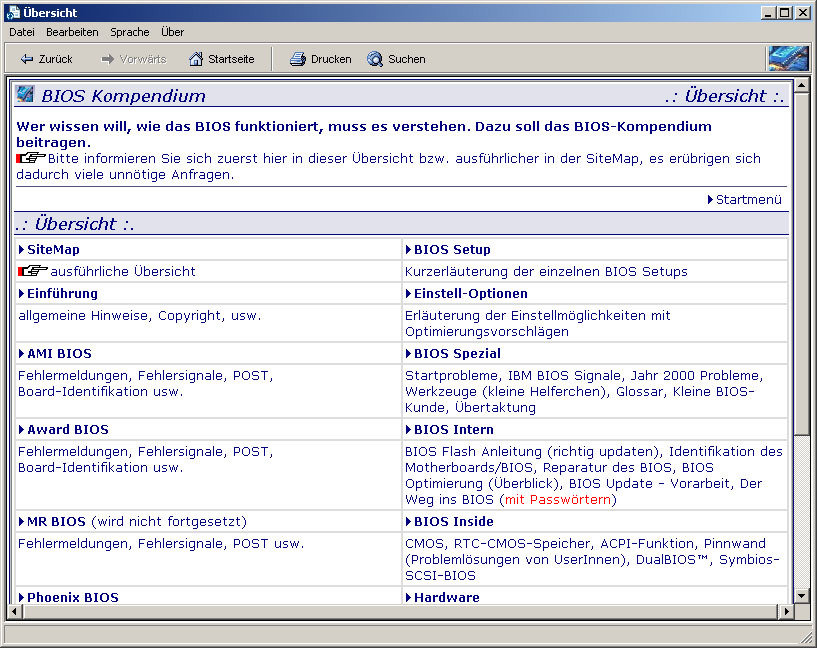817x648 pixels.
Task: Click the Suchen magnifier icon
Action: (375, 59)
